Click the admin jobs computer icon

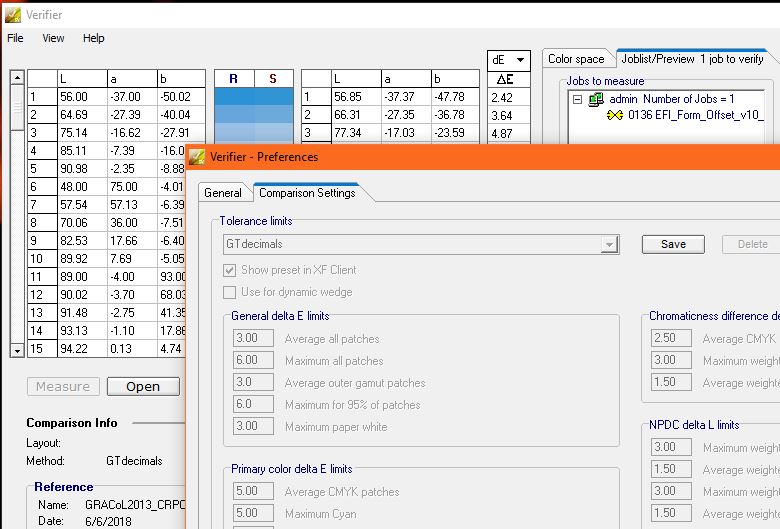point(596,99)
